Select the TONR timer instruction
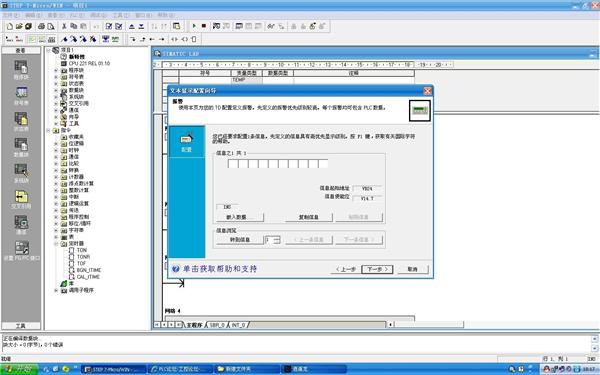The width and height of the screenshot is (600, 375). point(83,257)
